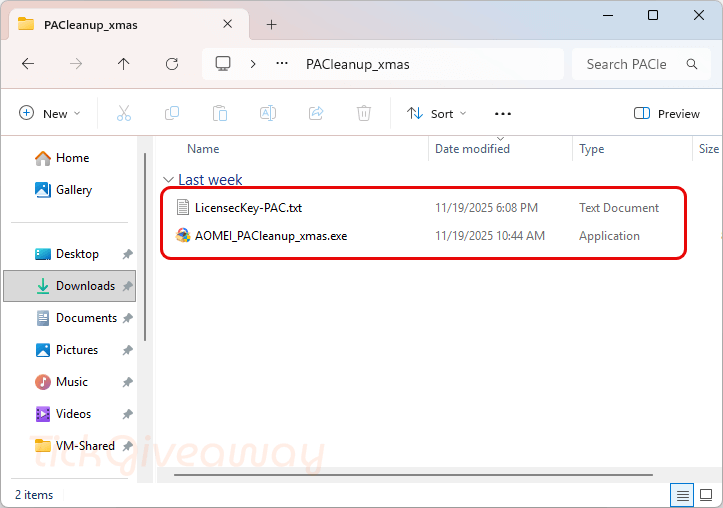Expand the address bar breadcrumb chevron

tap(253, 64)
